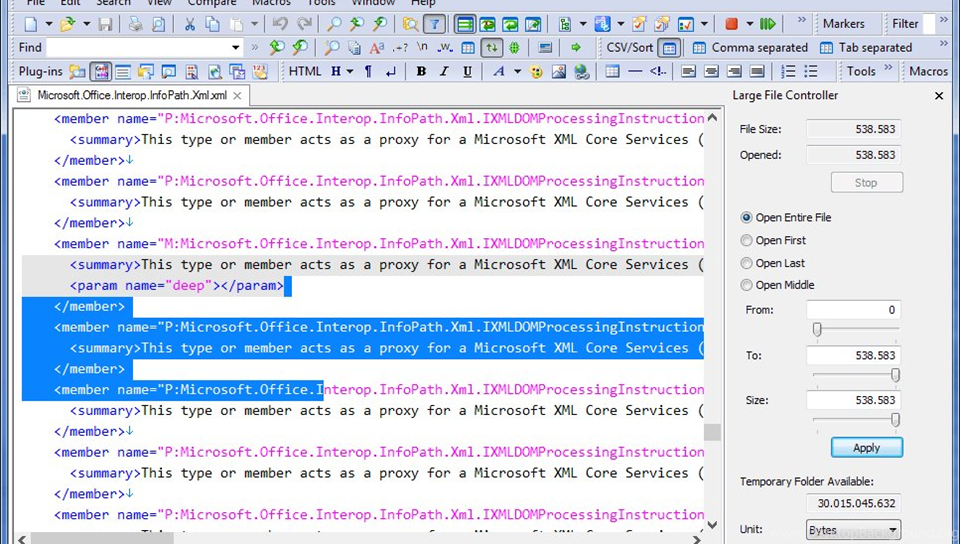Click the Markers toolbar label
Viewport: 960px width, 544px height.
[x=844, y=24]
